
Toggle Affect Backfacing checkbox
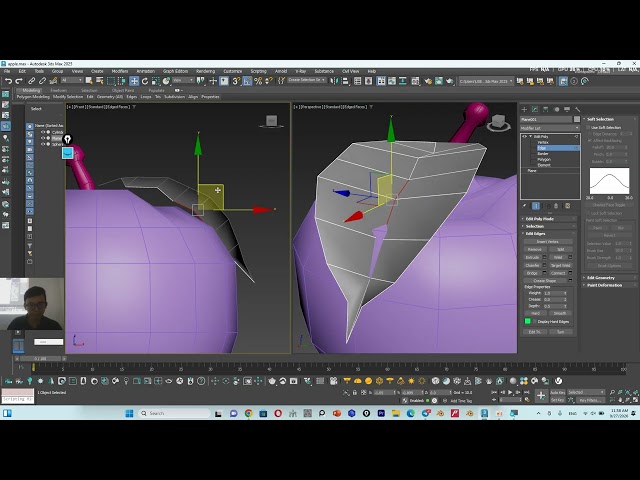590,140
